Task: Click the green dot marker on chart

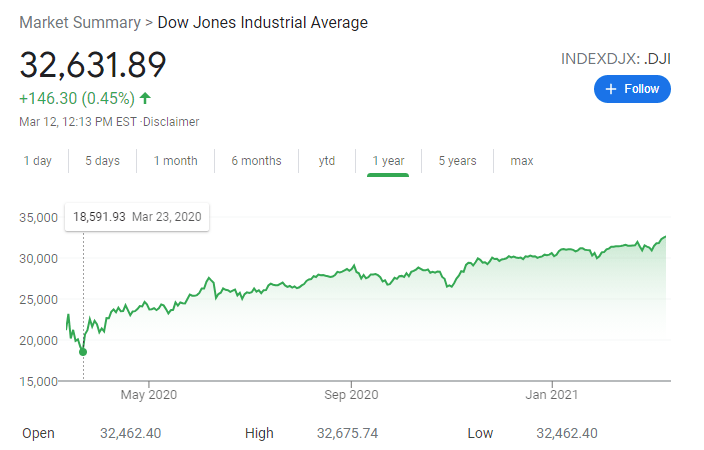Action: (83, 351)
